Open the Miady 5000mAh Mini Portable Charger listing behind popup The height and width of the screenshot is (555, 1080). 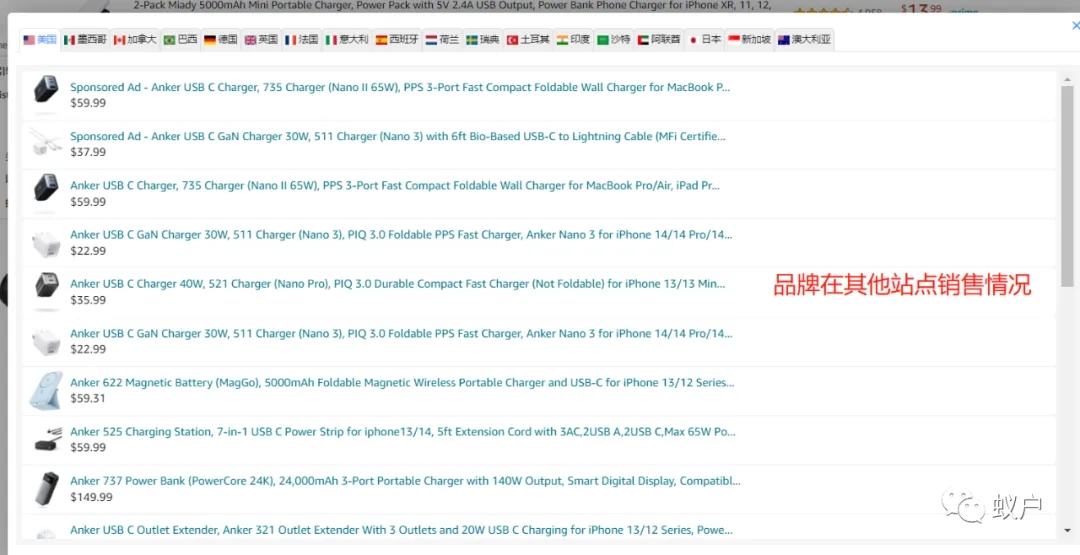tap(453, 6)
